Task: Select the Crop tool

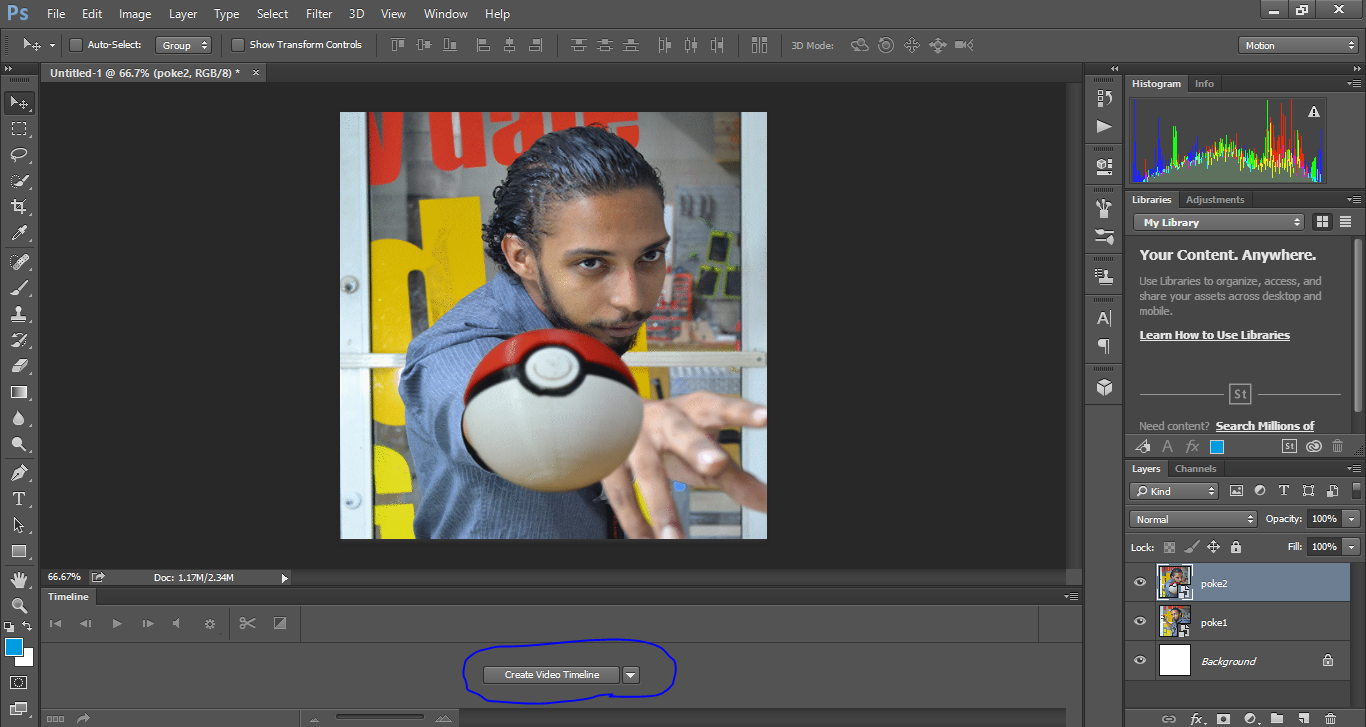Action: tap(19, 207)
